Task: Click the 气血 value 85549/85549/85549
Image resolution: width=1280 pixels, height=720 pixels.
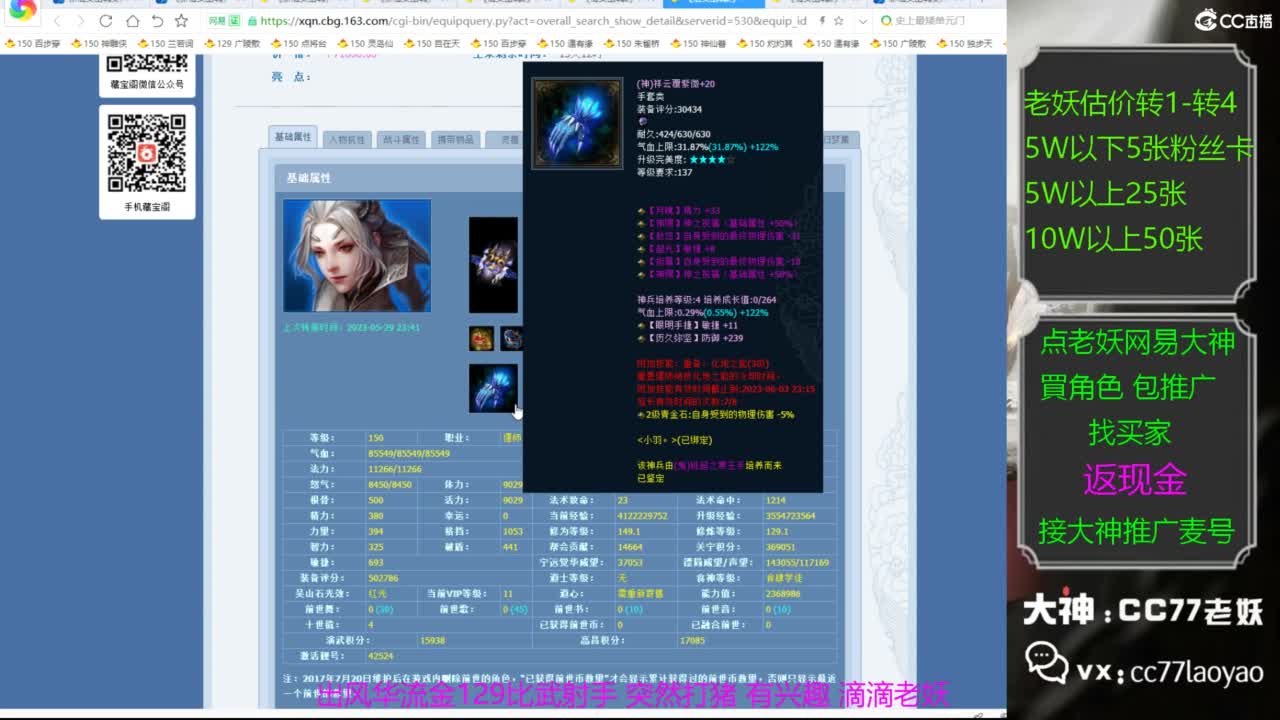Action: pyautogui.click(x=409, y=453)
